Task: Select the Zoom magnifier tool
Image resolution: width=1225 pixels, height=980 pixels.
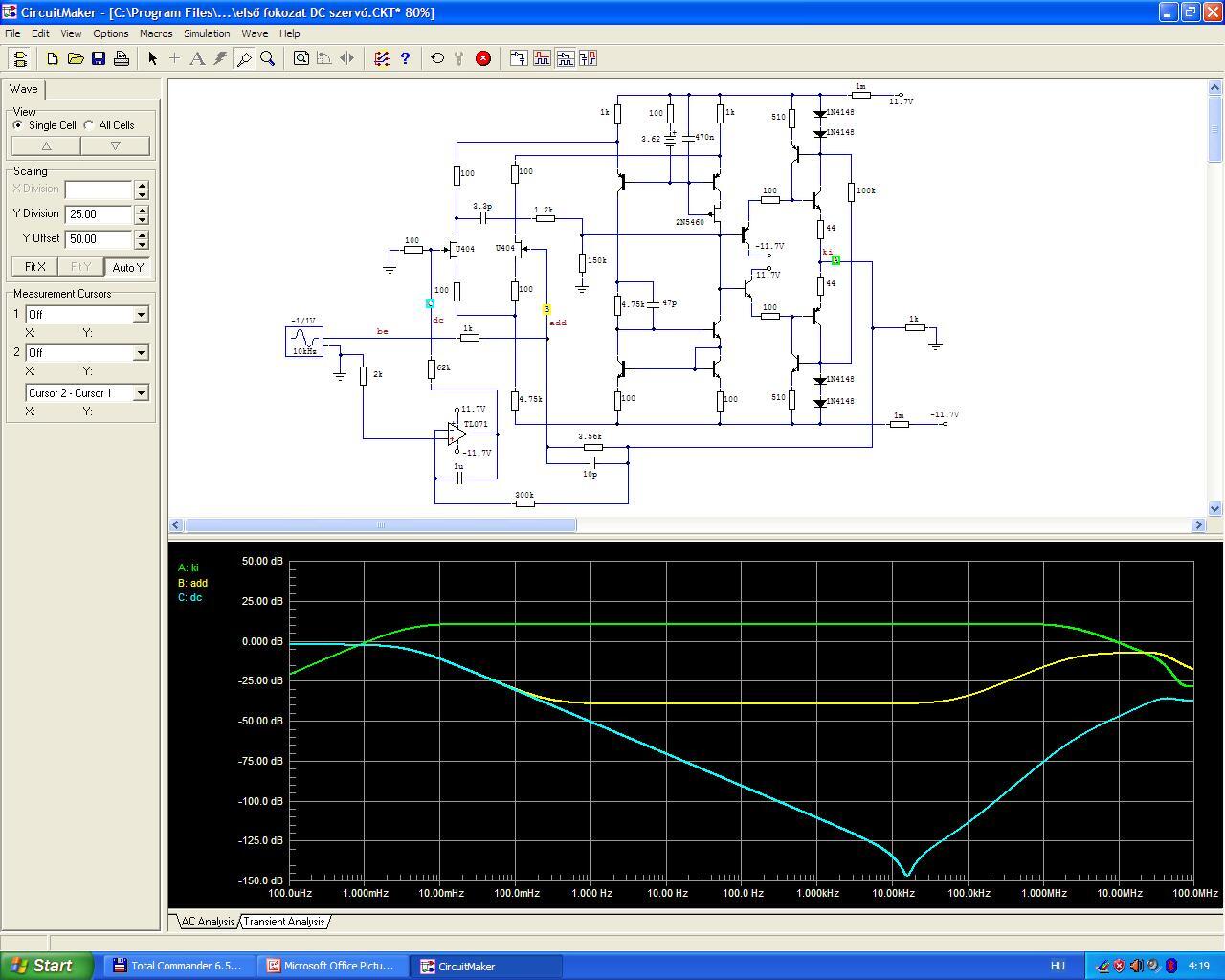Action: coord(268,58)
